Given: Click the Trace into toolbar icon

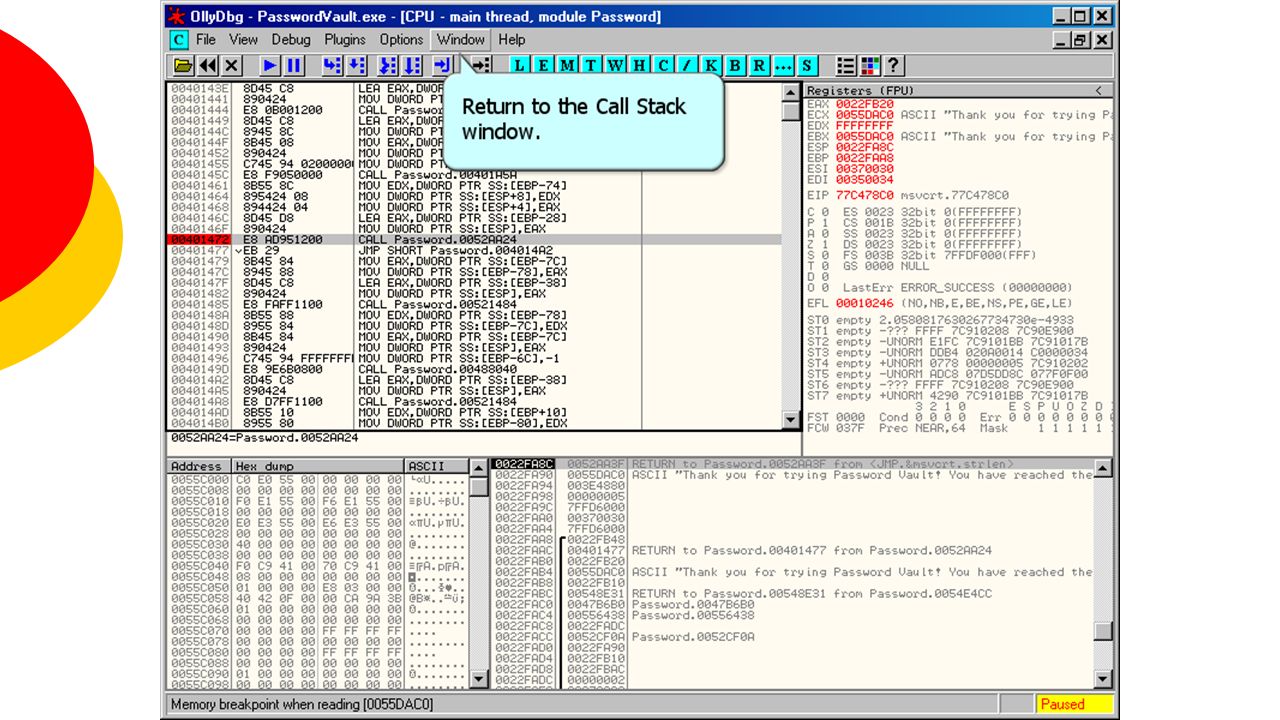Looking at the screenshot, I should 387,65.
